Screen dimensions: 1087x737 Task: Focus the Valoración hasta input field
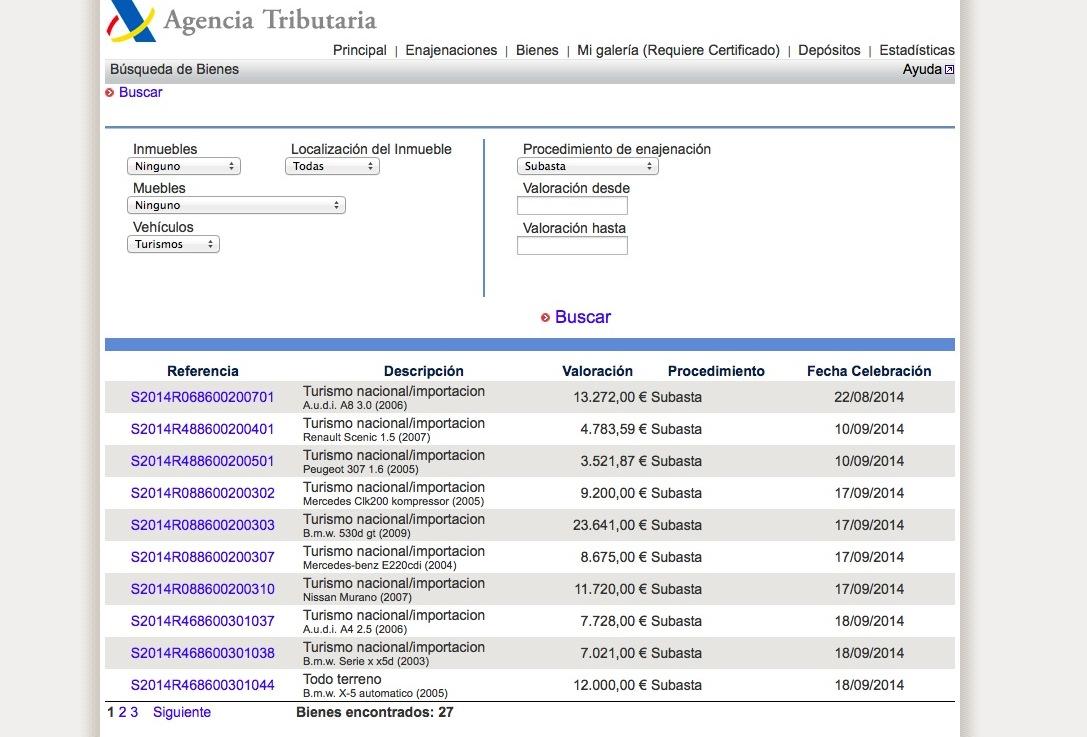coord(572,246)
